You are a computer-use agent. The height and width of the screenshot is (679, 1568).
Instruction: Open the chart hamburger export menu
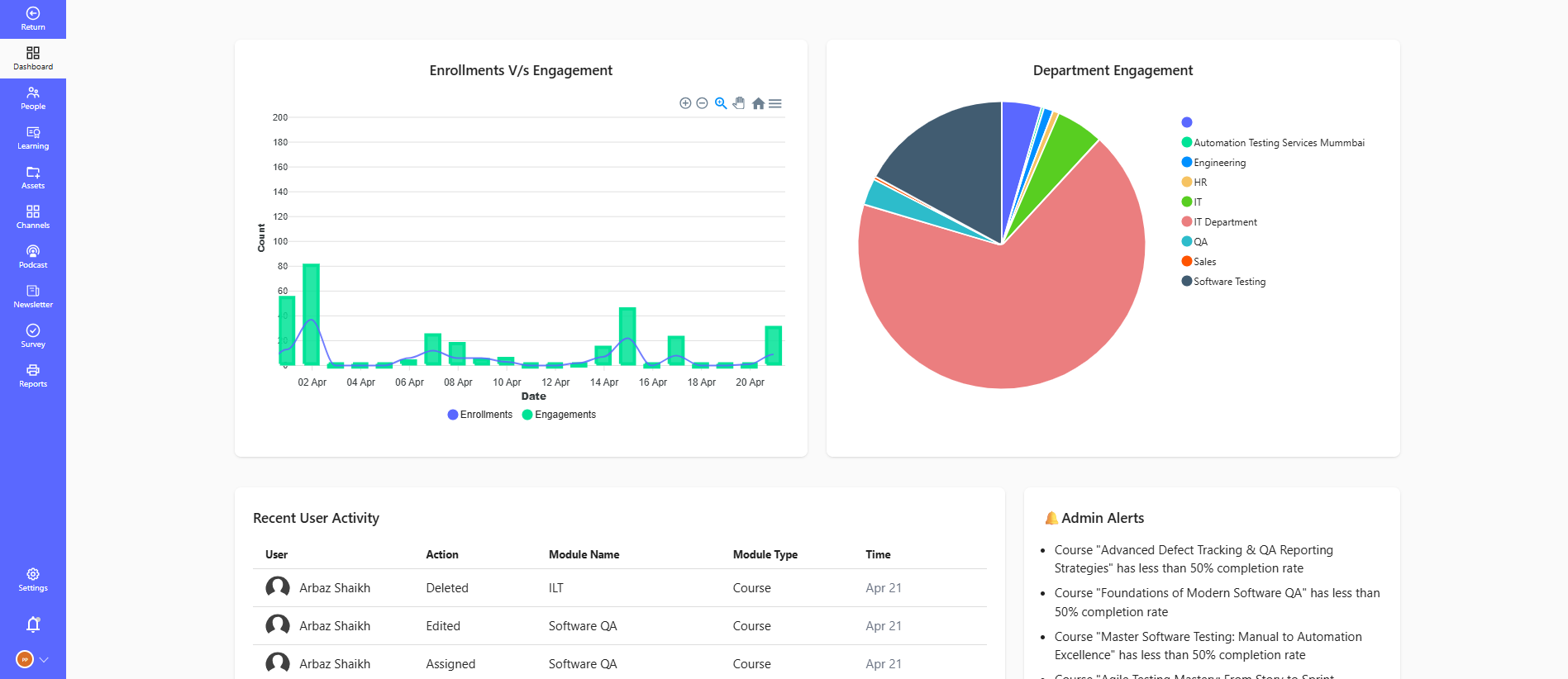pyautogui.click(x=775, y=103)
